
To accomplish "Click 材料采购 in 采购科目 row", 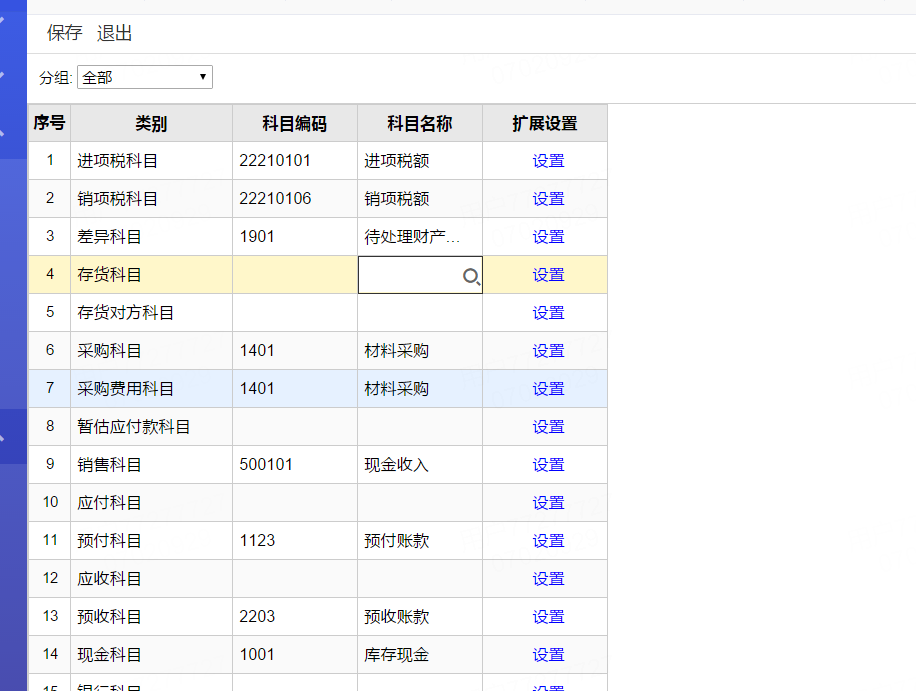I will tap(420, 350).
